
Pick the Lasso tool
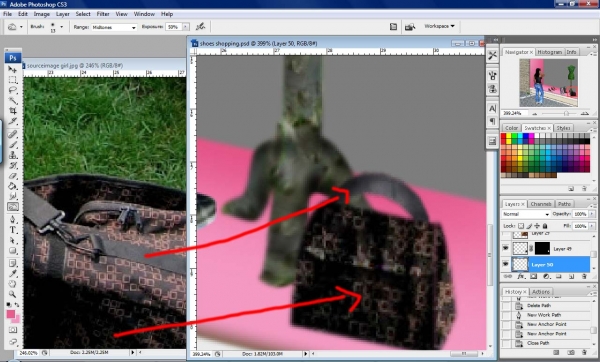(x=13, y=90)
